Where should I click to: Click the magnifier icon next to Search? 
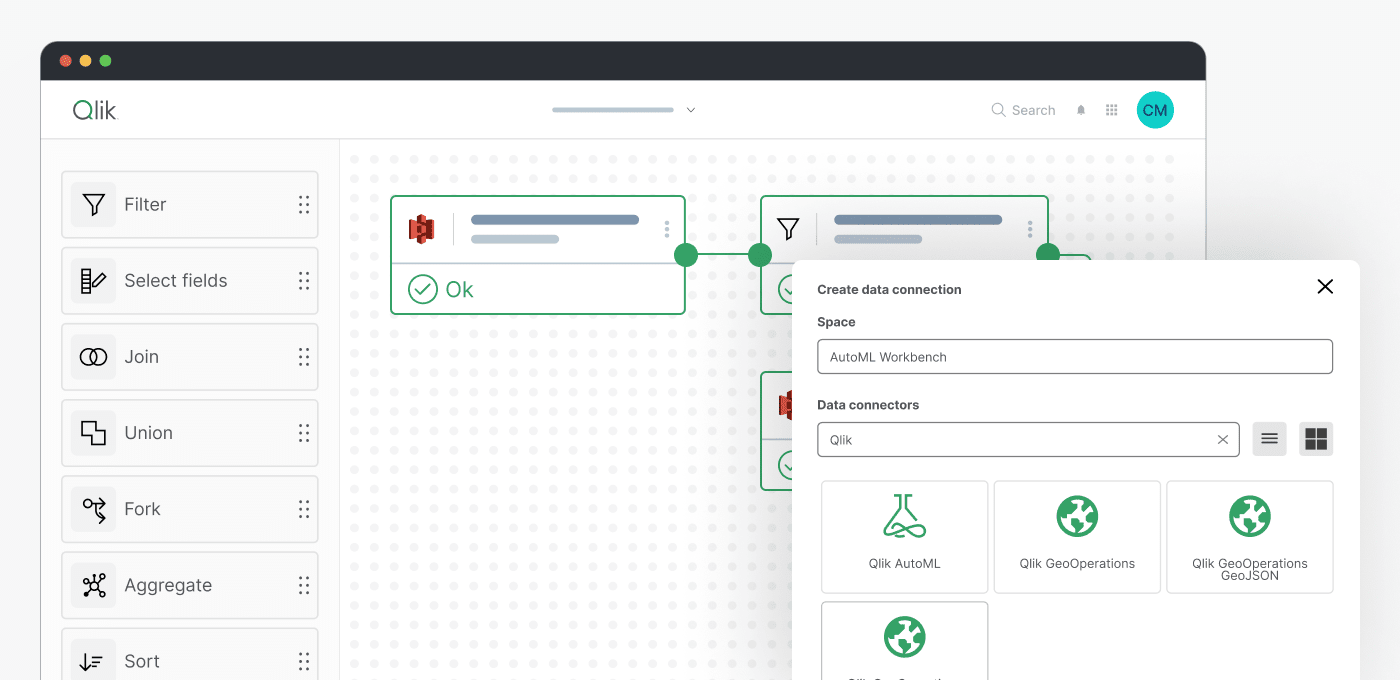[x=998, y=110]
